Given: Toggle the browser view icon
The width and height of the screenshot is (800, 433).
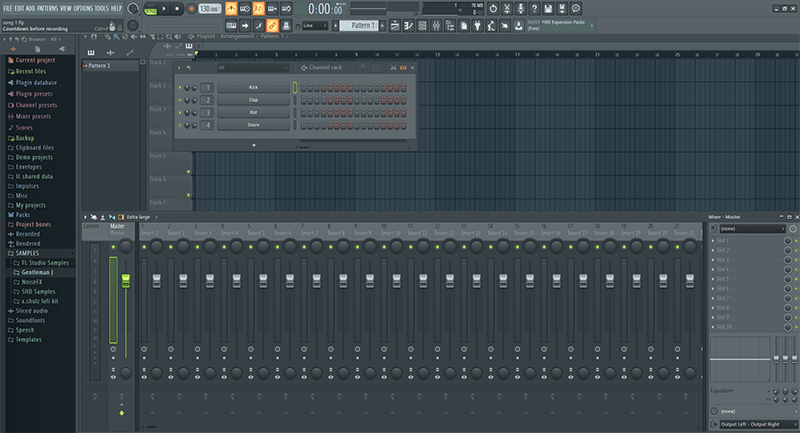Looking at the screenshot, I should pos(450,26).
